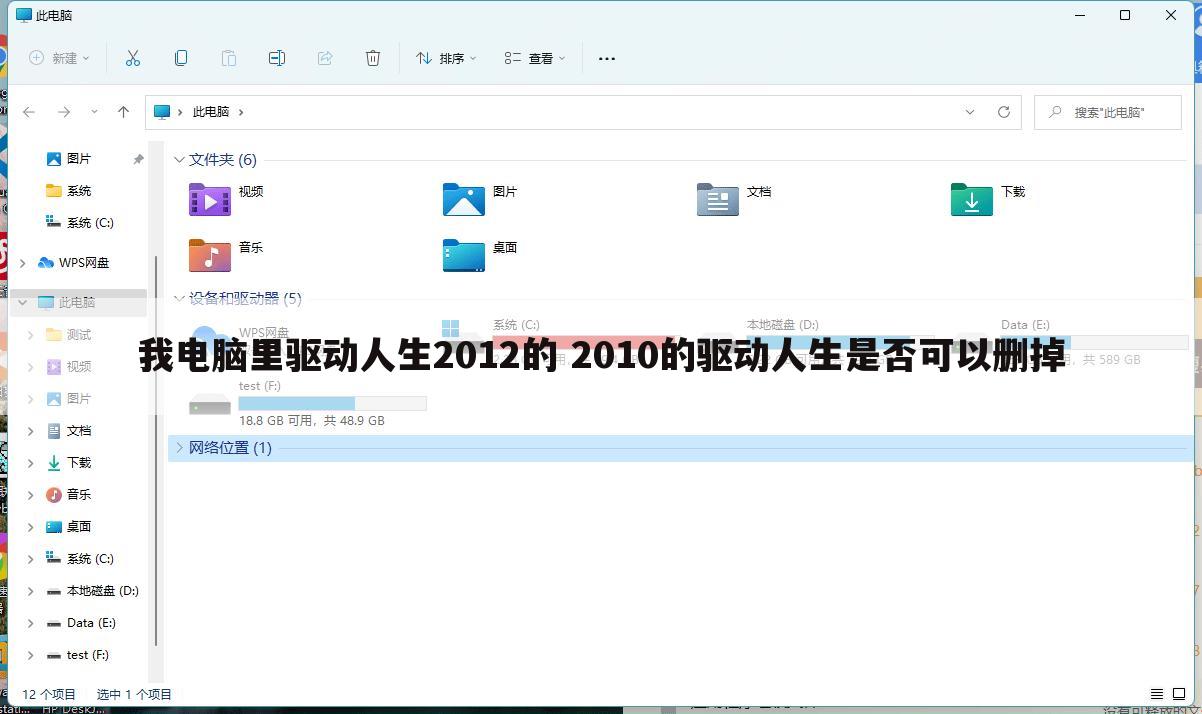1202x714 pixels.
Task: Click the Share icon in toolbar
Action: 325,58
